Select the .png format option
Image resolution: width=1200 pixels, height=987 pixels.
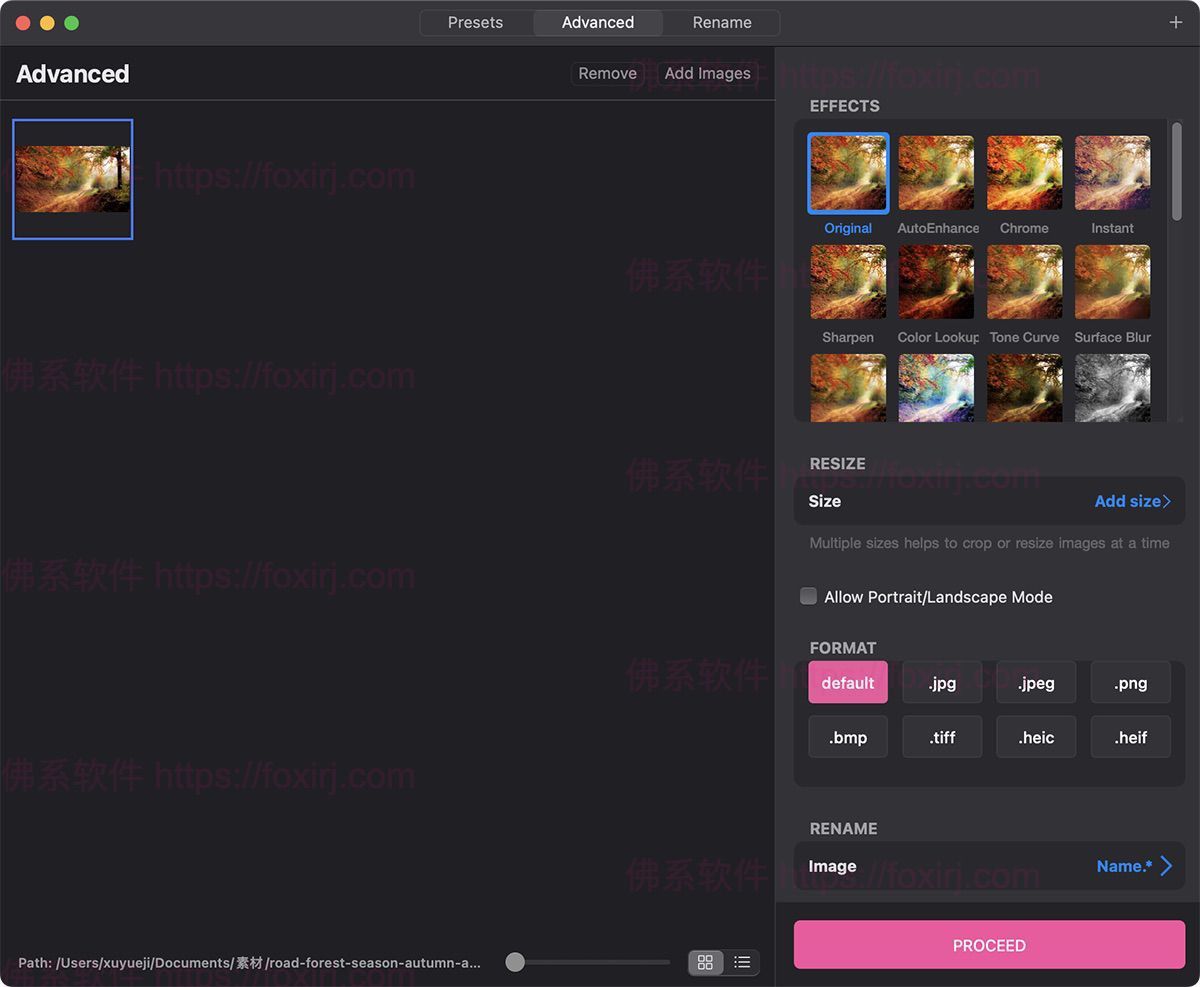(x=1130, y=683)
